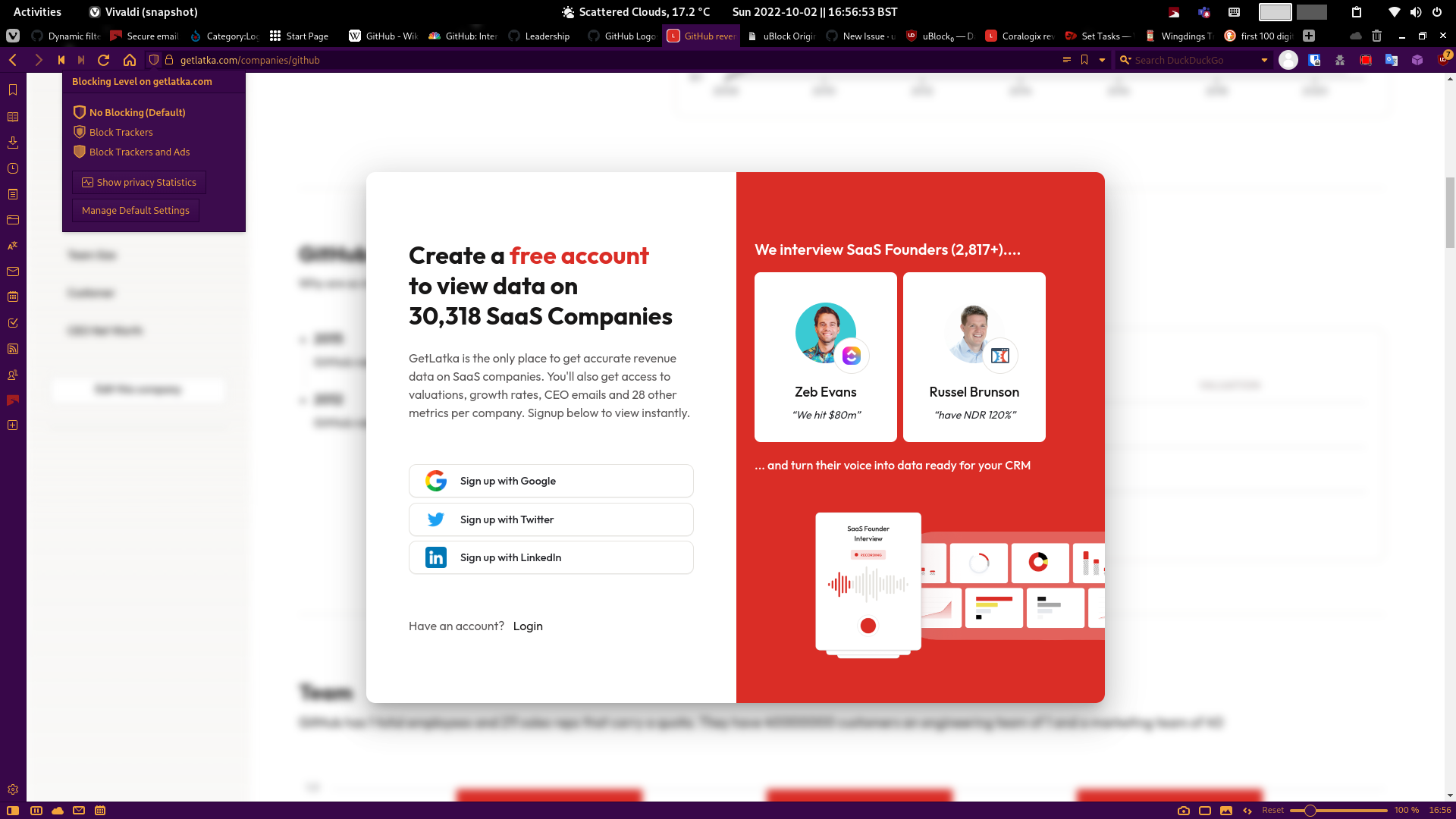Open Mail panel in sidebar

pos(13,271)
